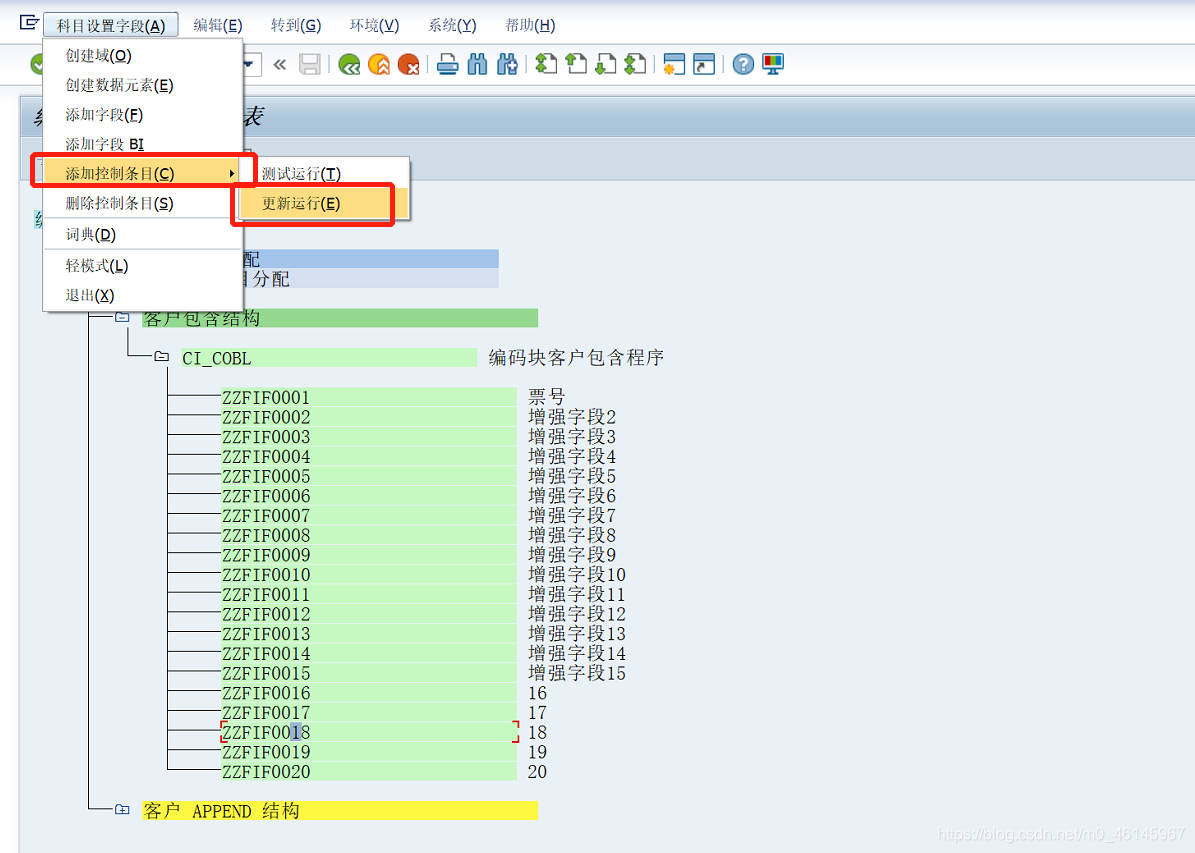Click the green confirm checkmark button
This screenshot has height=853, width=1195.
pos(37,64)
